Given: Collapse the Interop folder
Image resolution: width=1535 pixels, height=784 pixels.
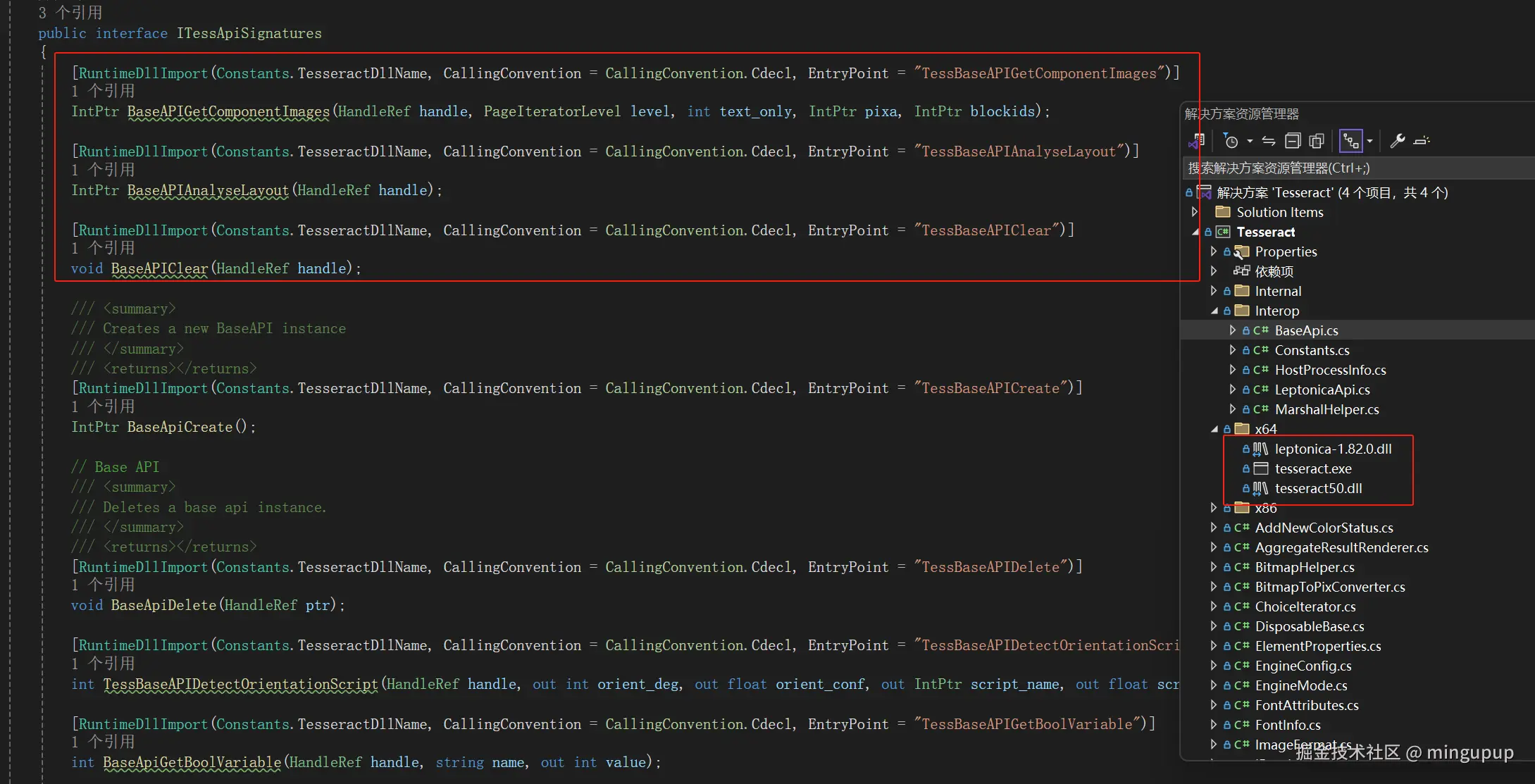Looking at the screenshot, I should click(x=1214, y=311).
